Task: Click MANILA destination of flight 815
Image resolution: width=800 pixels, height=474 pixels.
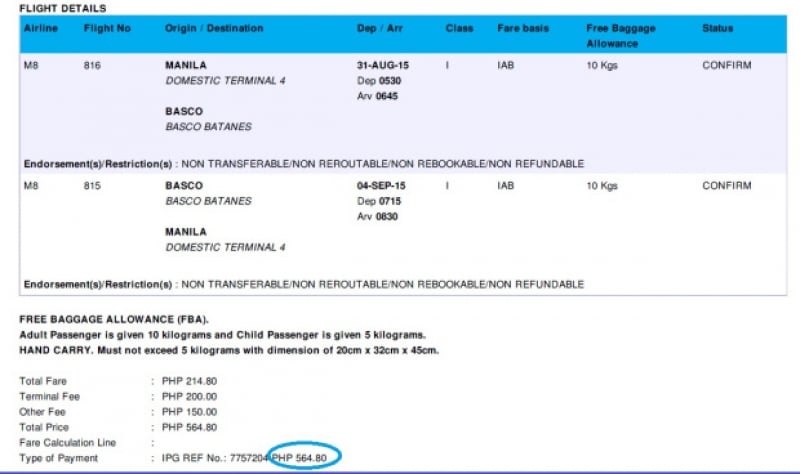Action: (186, 232)
